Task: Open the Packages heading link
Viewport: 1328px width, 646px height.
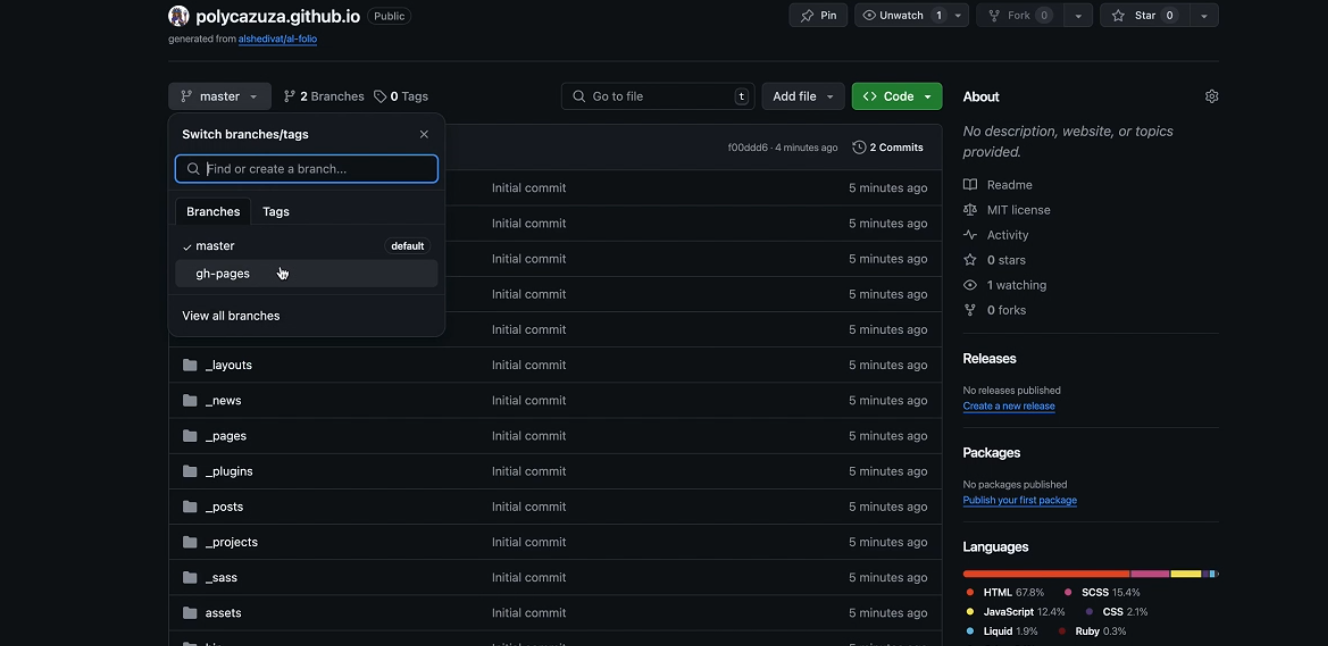Action: click(991, 453)
